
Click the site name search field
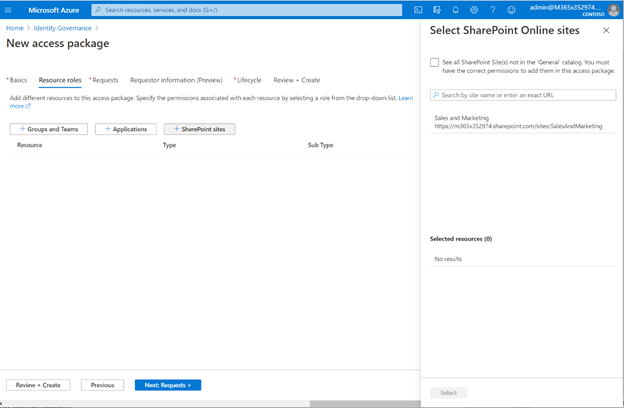523,95
